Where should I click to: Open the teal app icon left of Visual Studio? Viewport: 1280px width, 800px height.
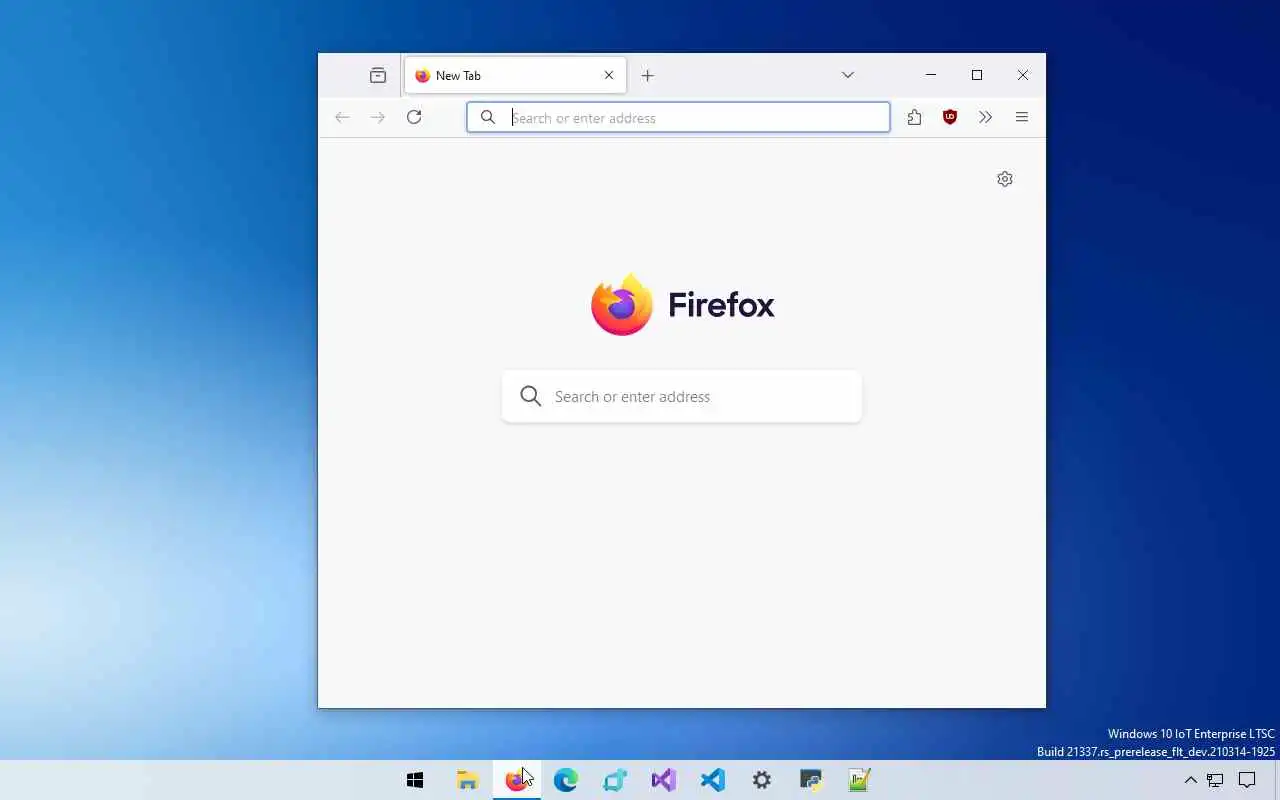(615, 780)
